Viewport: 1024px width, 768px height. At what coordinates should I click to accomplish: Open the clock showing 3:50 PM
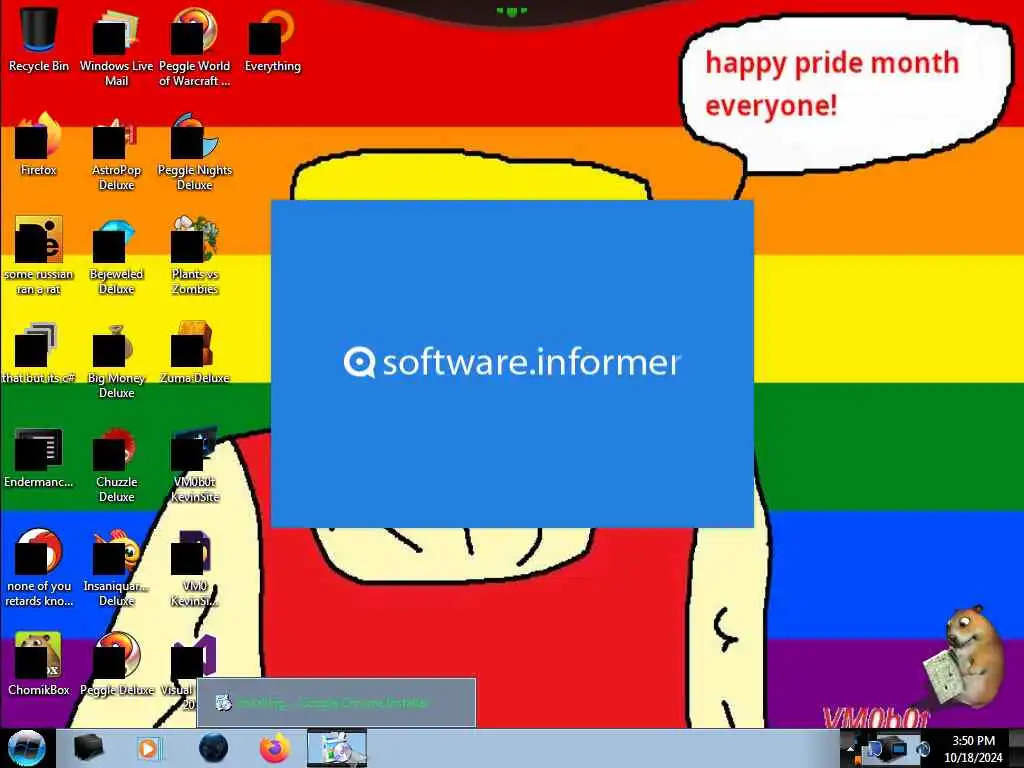pos(973,748)
